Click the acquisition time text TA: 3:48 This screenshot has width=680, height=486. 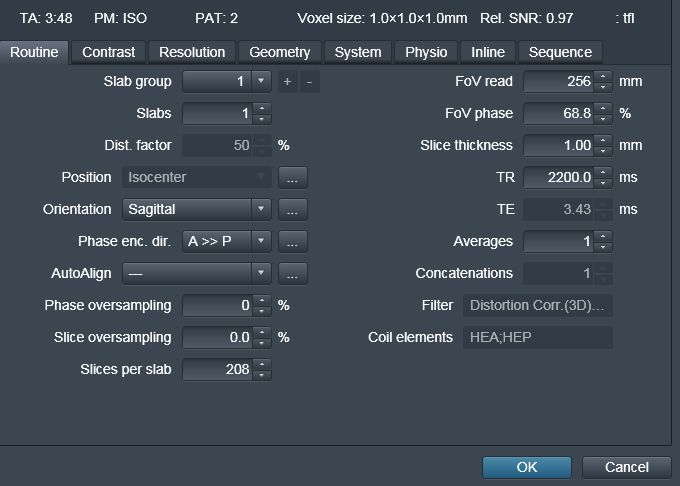(46, 19)
